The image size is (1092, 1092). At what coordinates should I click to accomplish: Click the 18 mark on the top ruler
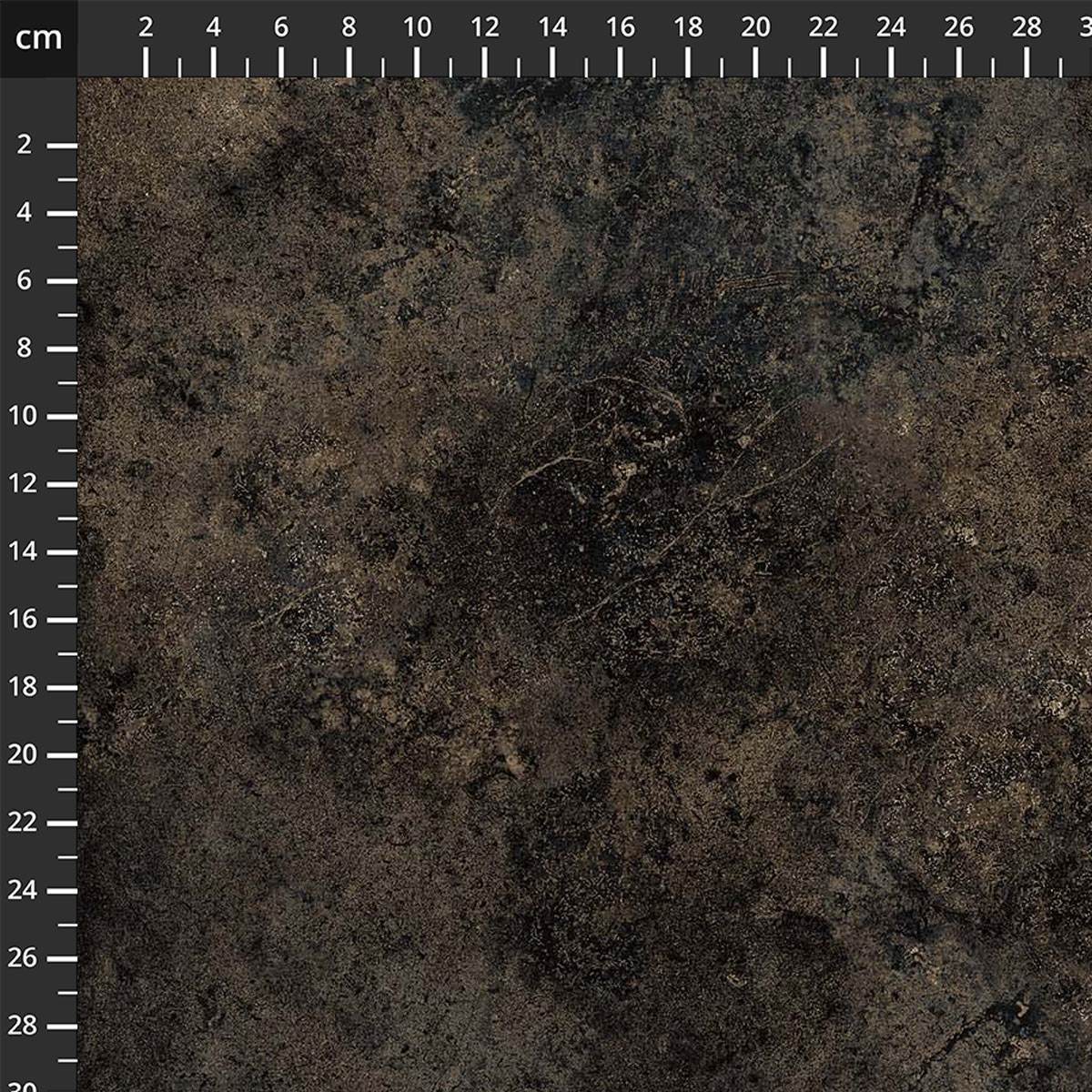tap(688, 29)
